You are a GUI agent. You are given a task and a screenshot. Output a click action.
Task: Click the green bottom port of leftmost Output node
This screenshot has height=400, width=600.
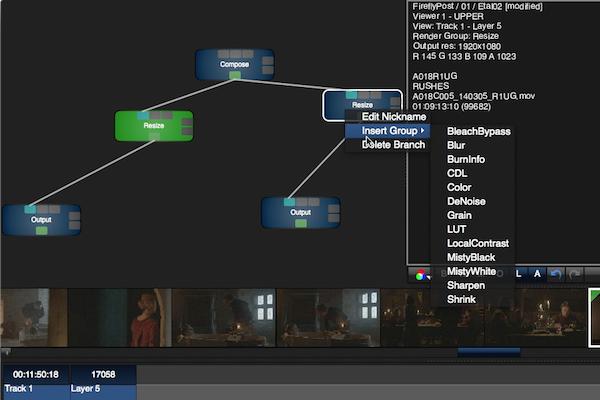41,230
